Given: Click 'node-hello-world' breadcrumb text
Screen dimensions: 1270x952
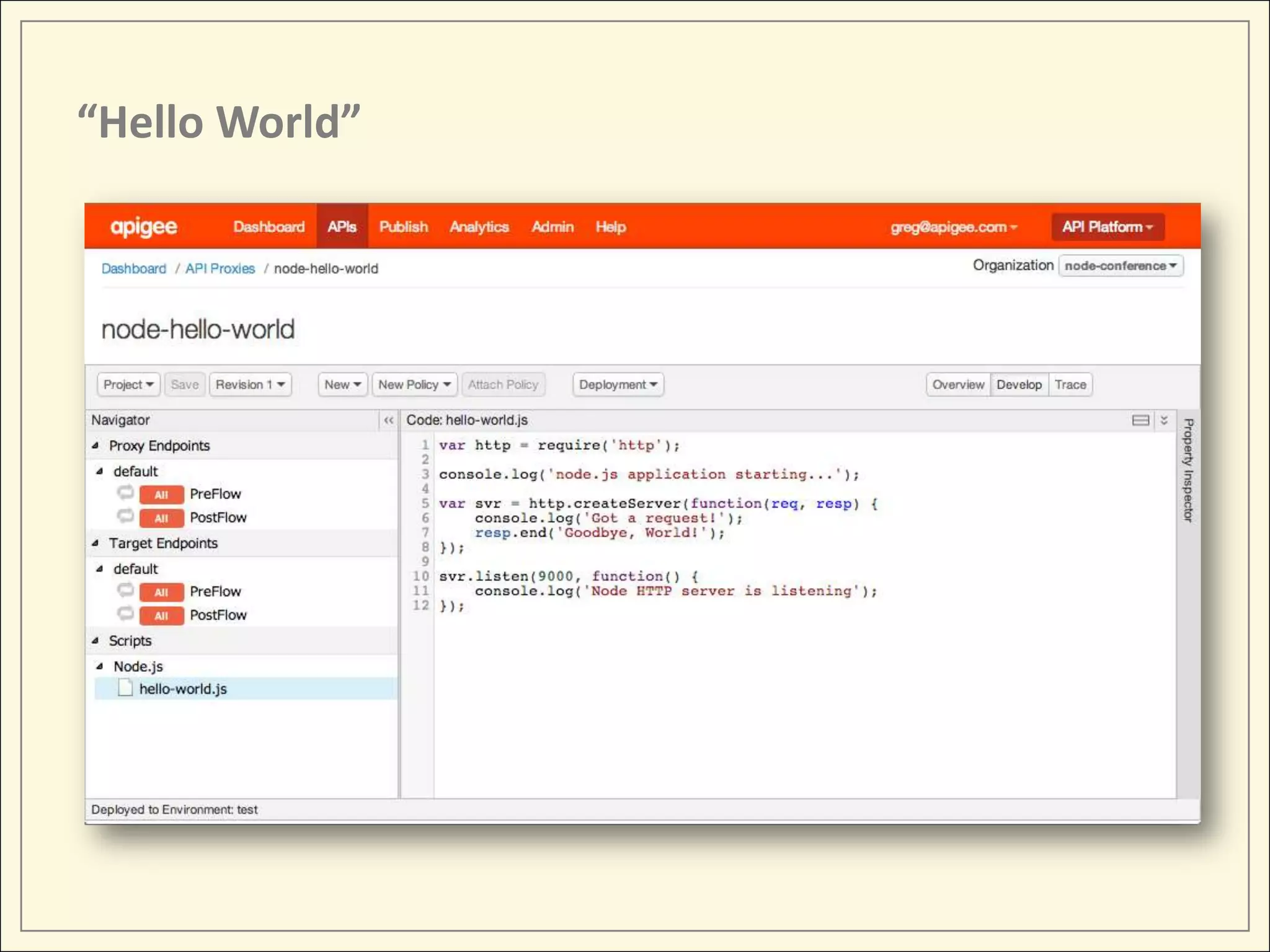Looking at the screenshot, I should coord(326,268).
